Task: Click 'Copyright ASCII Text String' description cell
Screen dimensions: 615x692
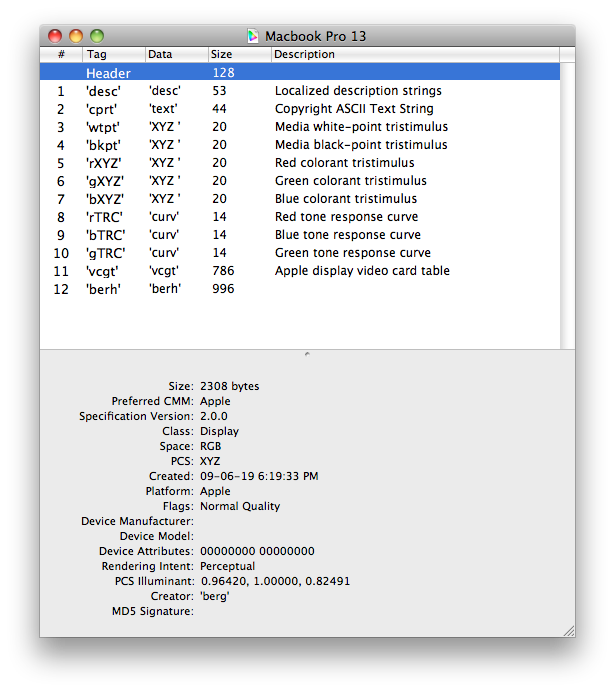Action: click(354, 109)
